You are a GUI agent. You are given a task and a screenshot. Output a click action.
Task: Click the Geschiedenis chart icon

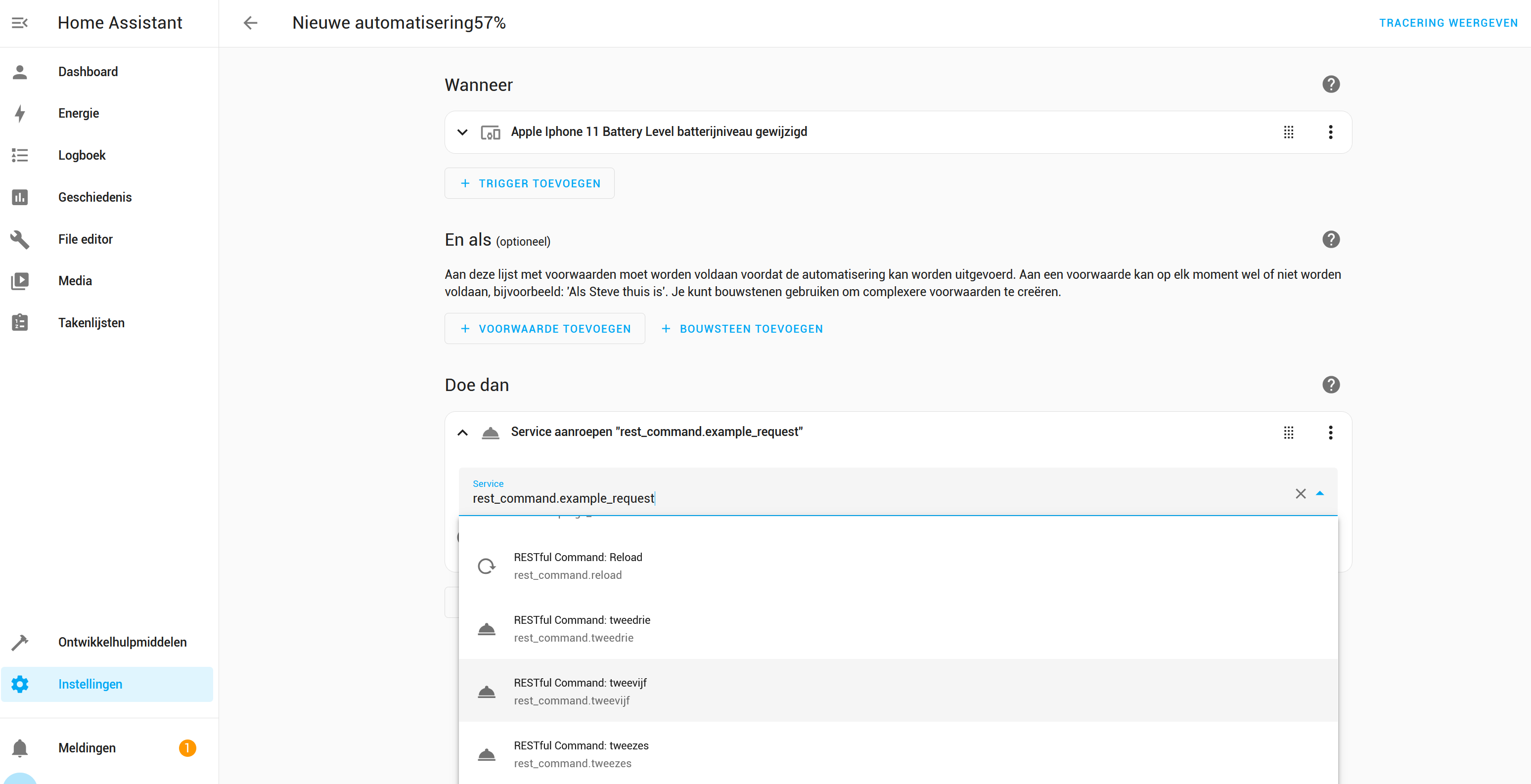(x=20, y=197)
